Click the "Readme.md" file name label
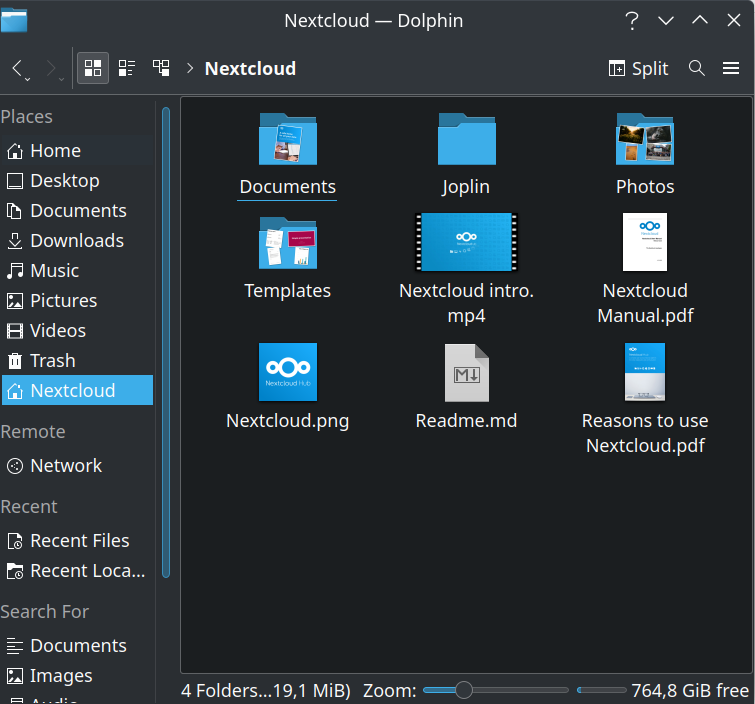 [x=466, y=421]
